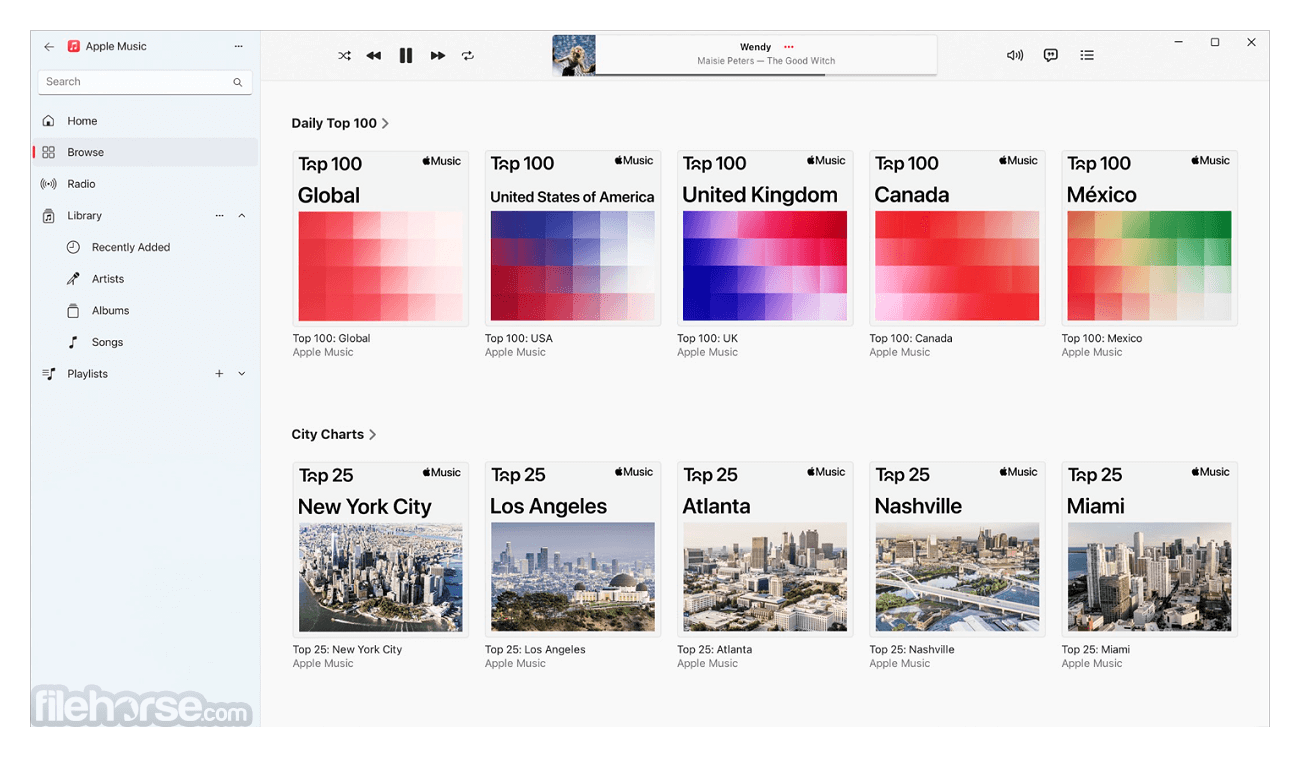Click the Apple Music app logo icon

tap(74, 46)
